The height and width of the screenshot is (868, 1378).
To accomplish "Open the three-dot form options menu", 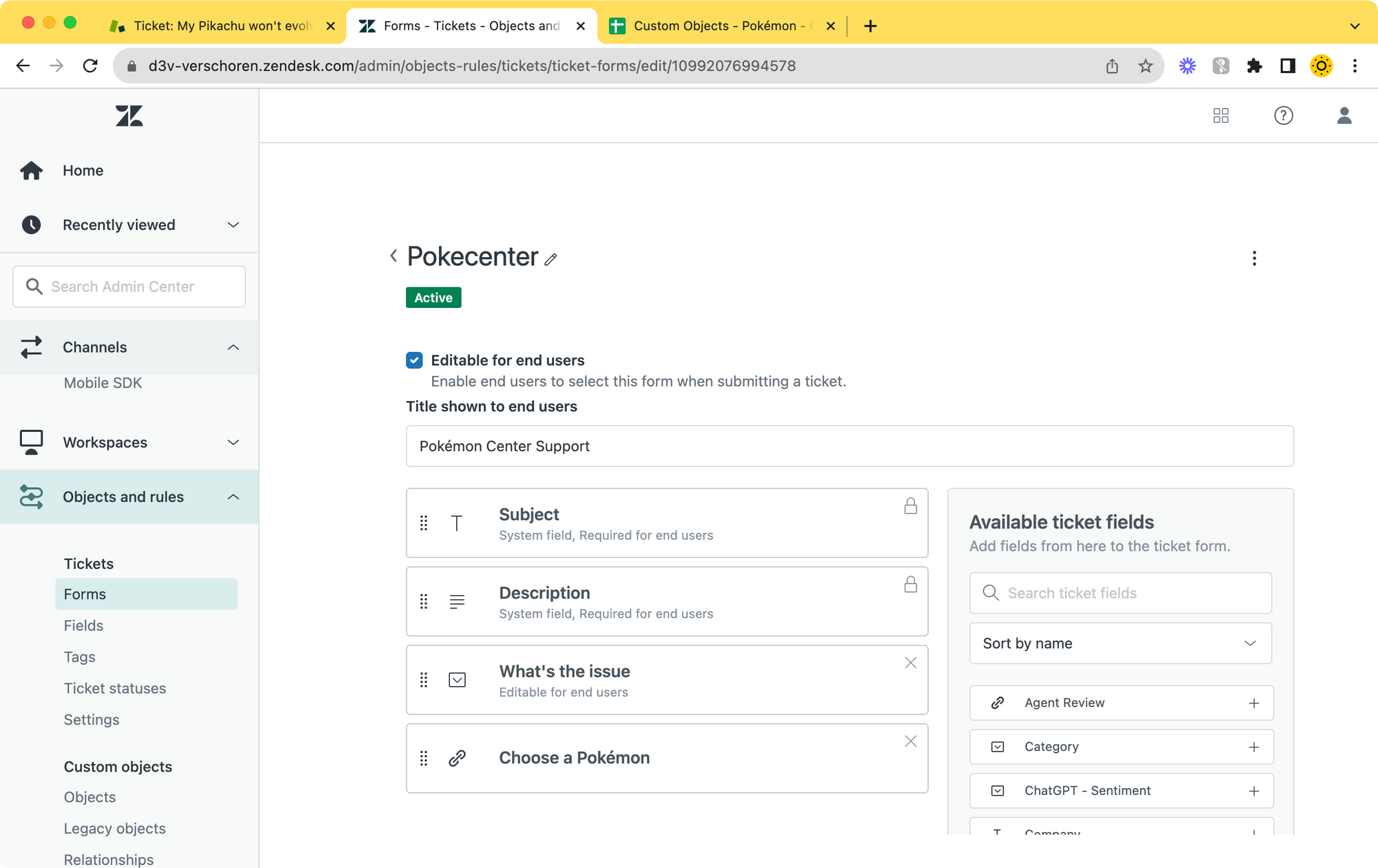I will pyautogui.click(x=1254, y=258).
